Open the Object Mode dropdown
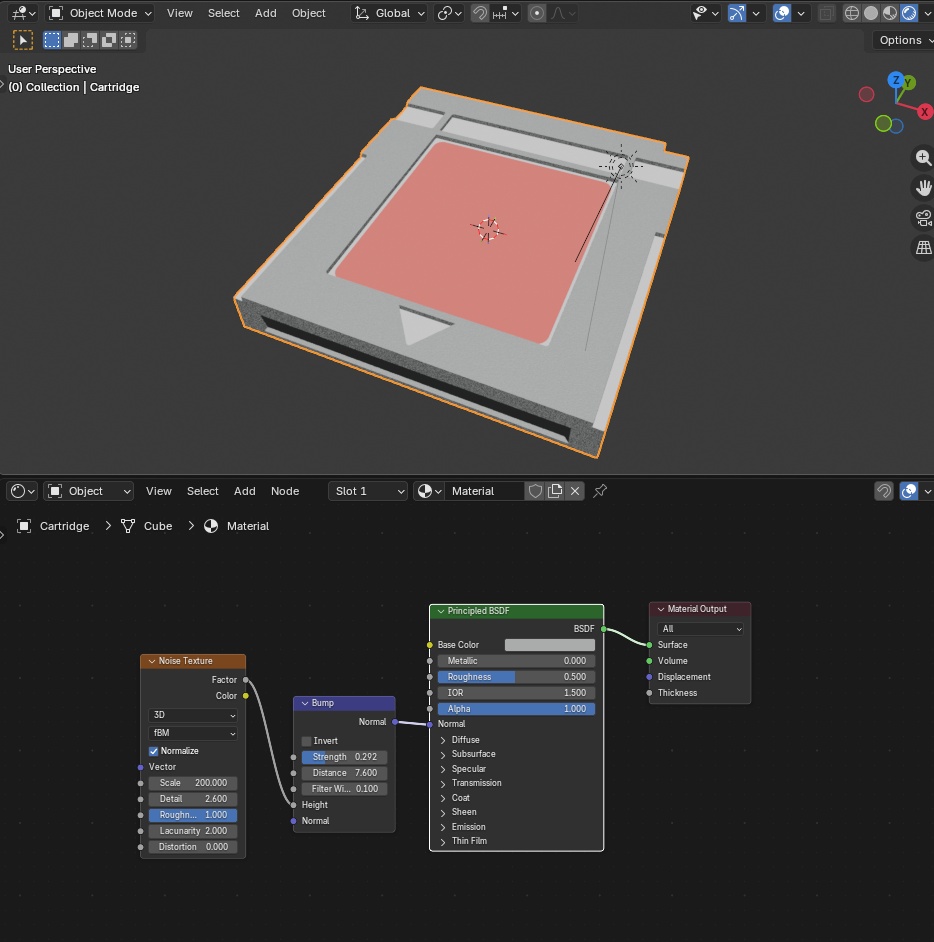Viewport: 934px width, 942px height. coord(99,13)
